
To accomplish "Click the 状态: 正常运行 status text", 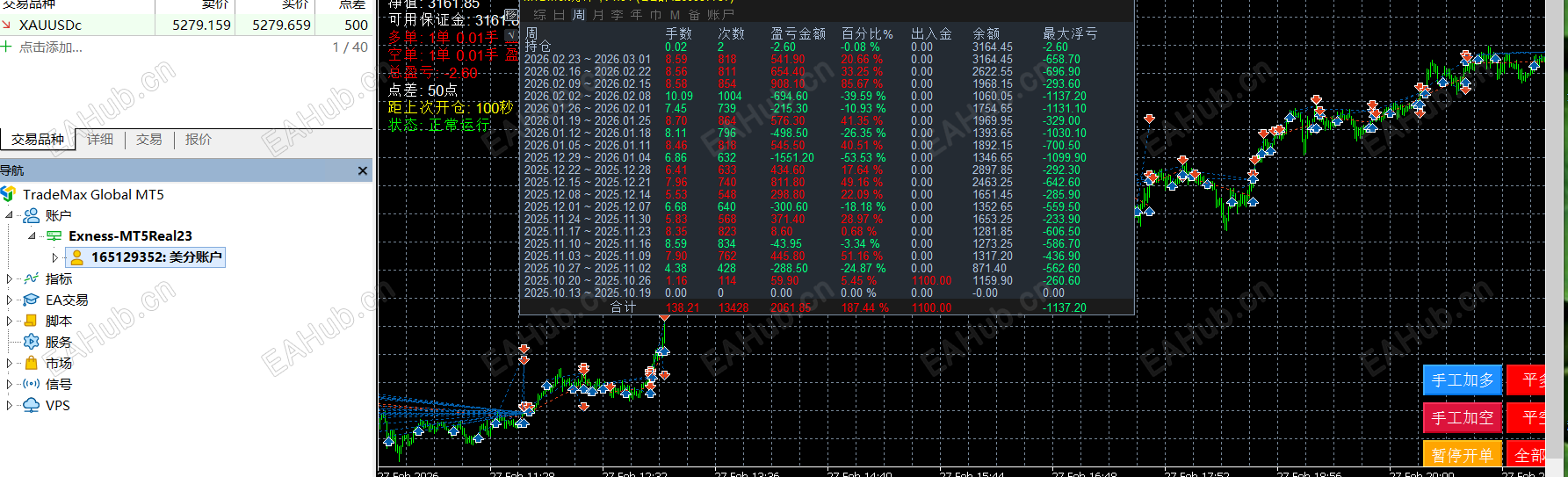I will coord(439,126).
